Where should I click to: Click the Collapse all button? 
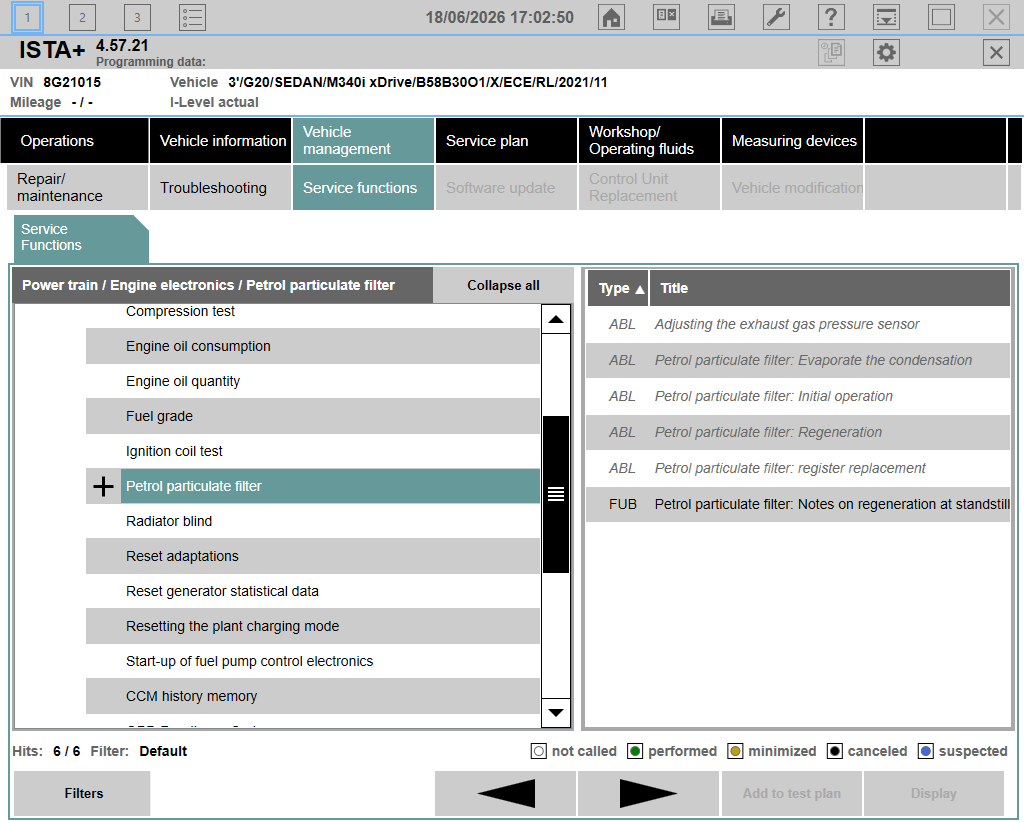503,285
